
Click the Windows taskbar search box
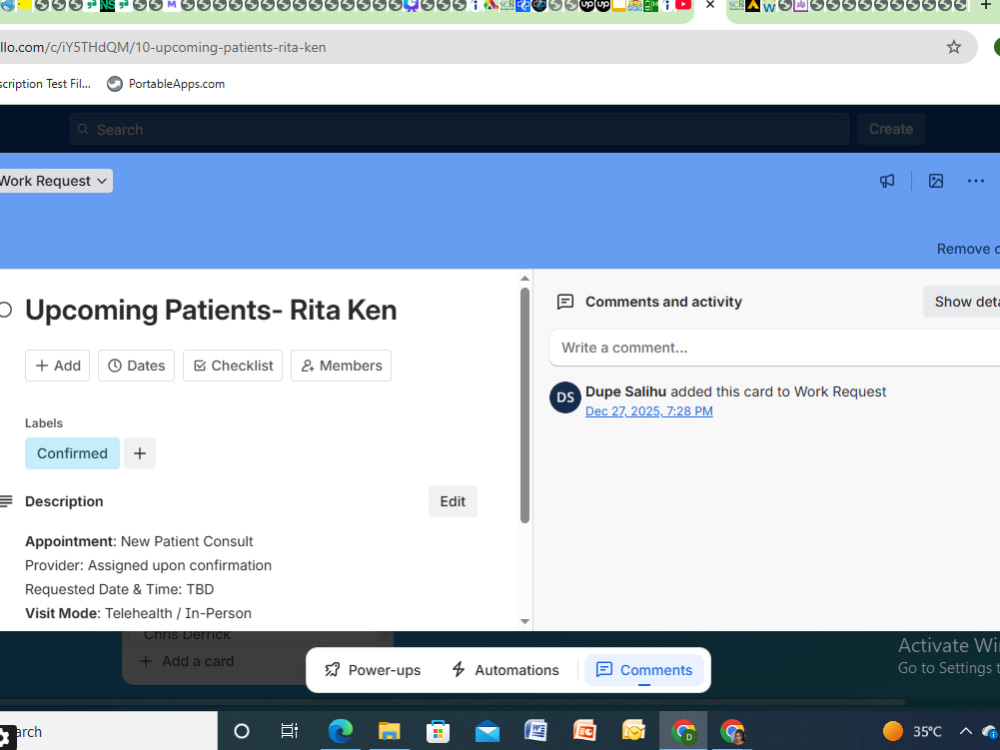click(108, 732)
